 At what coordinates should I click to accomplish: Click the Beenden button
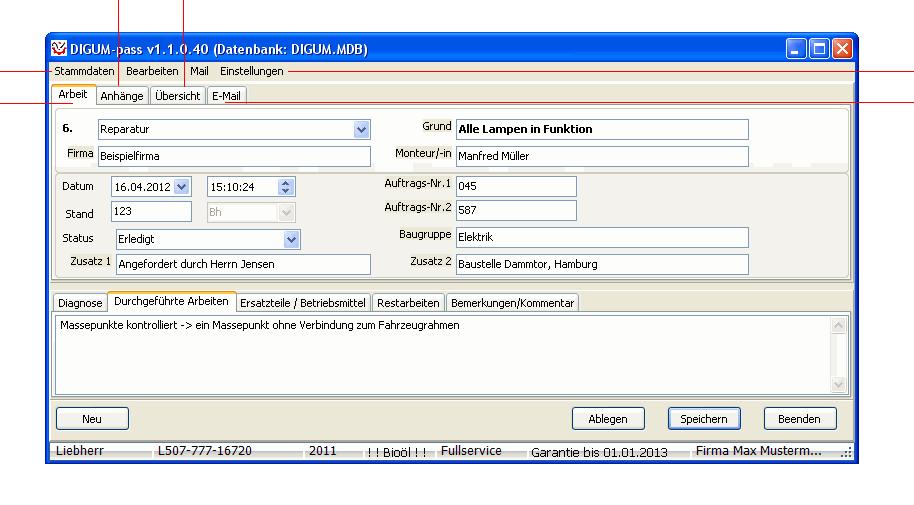(x=800, y=419)
